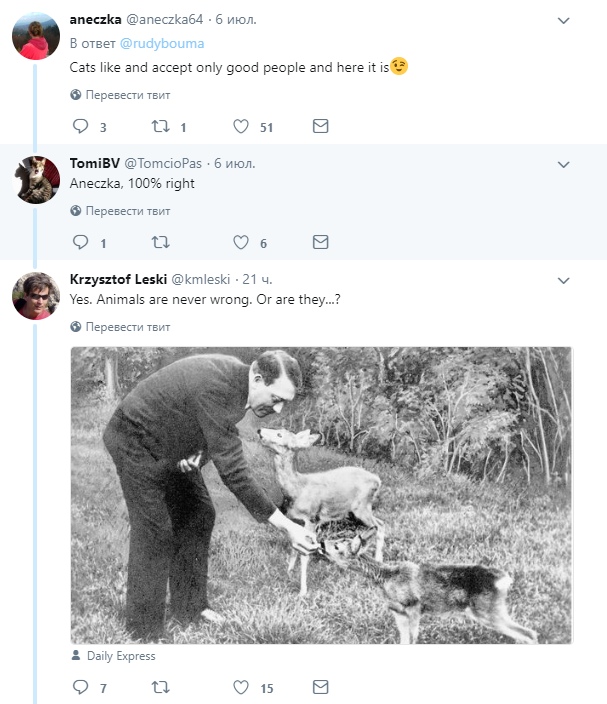Open TomiBV's cat profile avatar

(x=36, y=180)
